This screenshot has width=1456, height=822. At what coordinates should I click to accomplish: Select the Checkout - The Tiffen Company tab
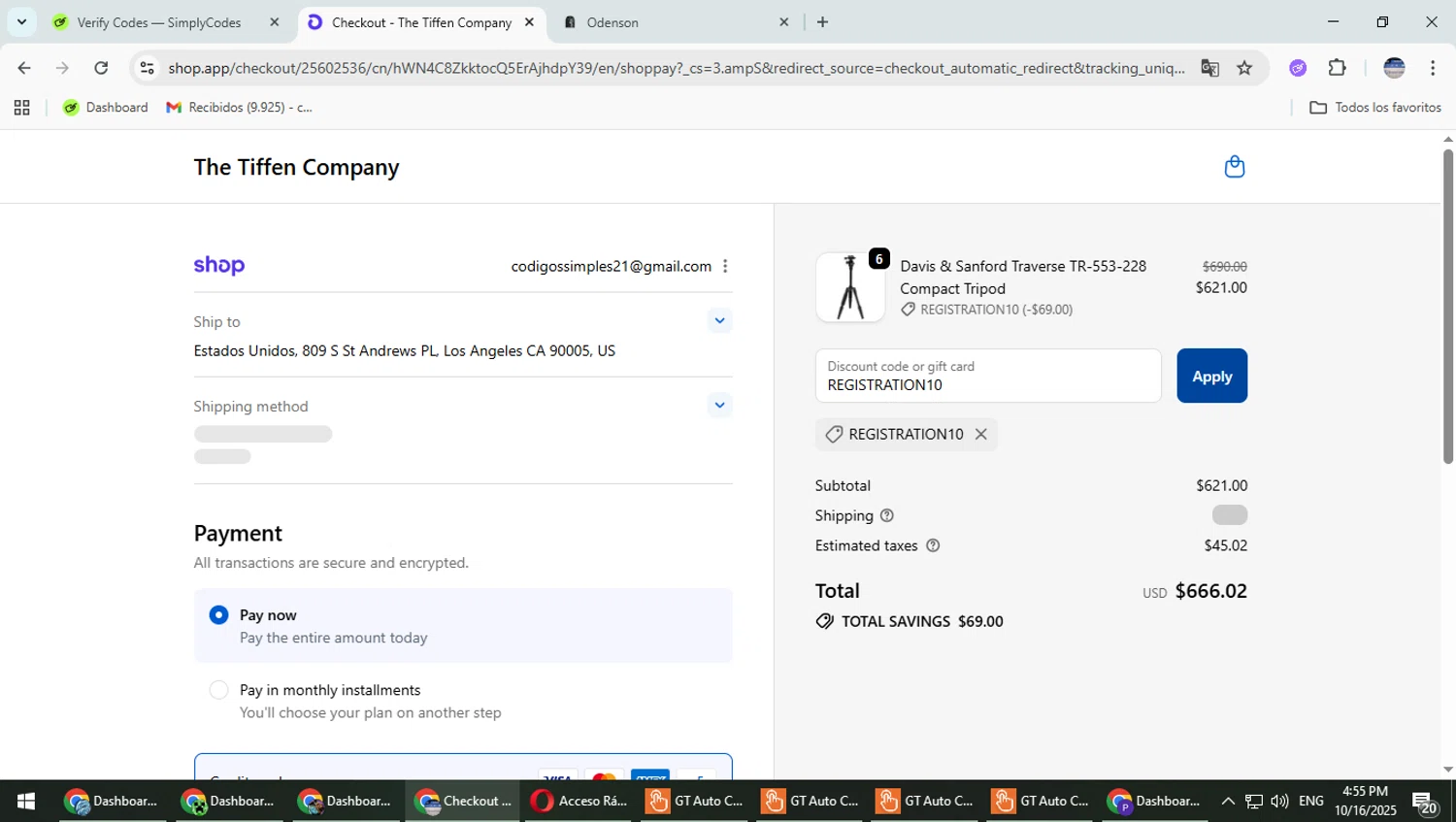point(421,22)
